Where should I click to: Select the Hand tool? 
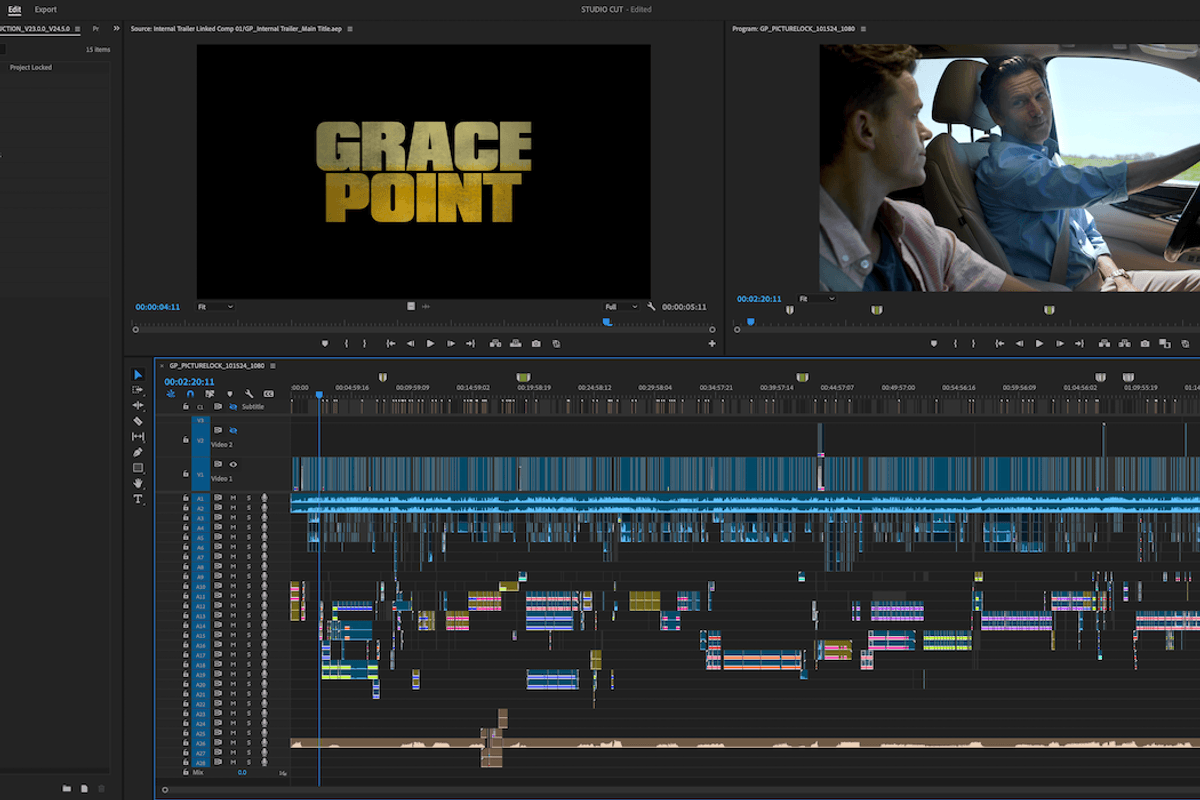pyautogui.click(x=138, y=483)
